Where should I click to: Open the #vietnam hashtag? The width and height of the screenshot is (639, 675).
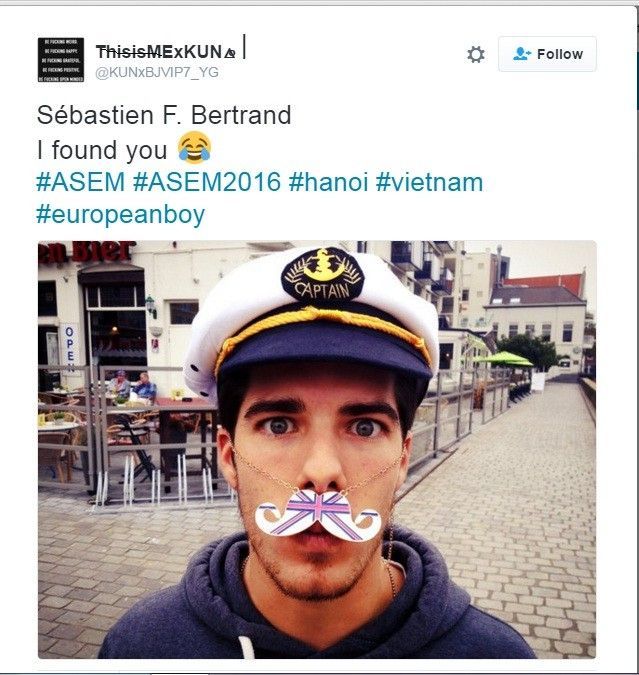click(x=429, y=182)
